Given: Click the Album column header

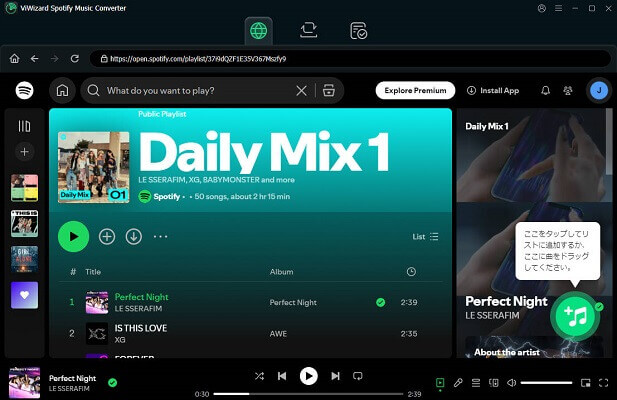Looking at the screenshot, I should tap(281, 272).
